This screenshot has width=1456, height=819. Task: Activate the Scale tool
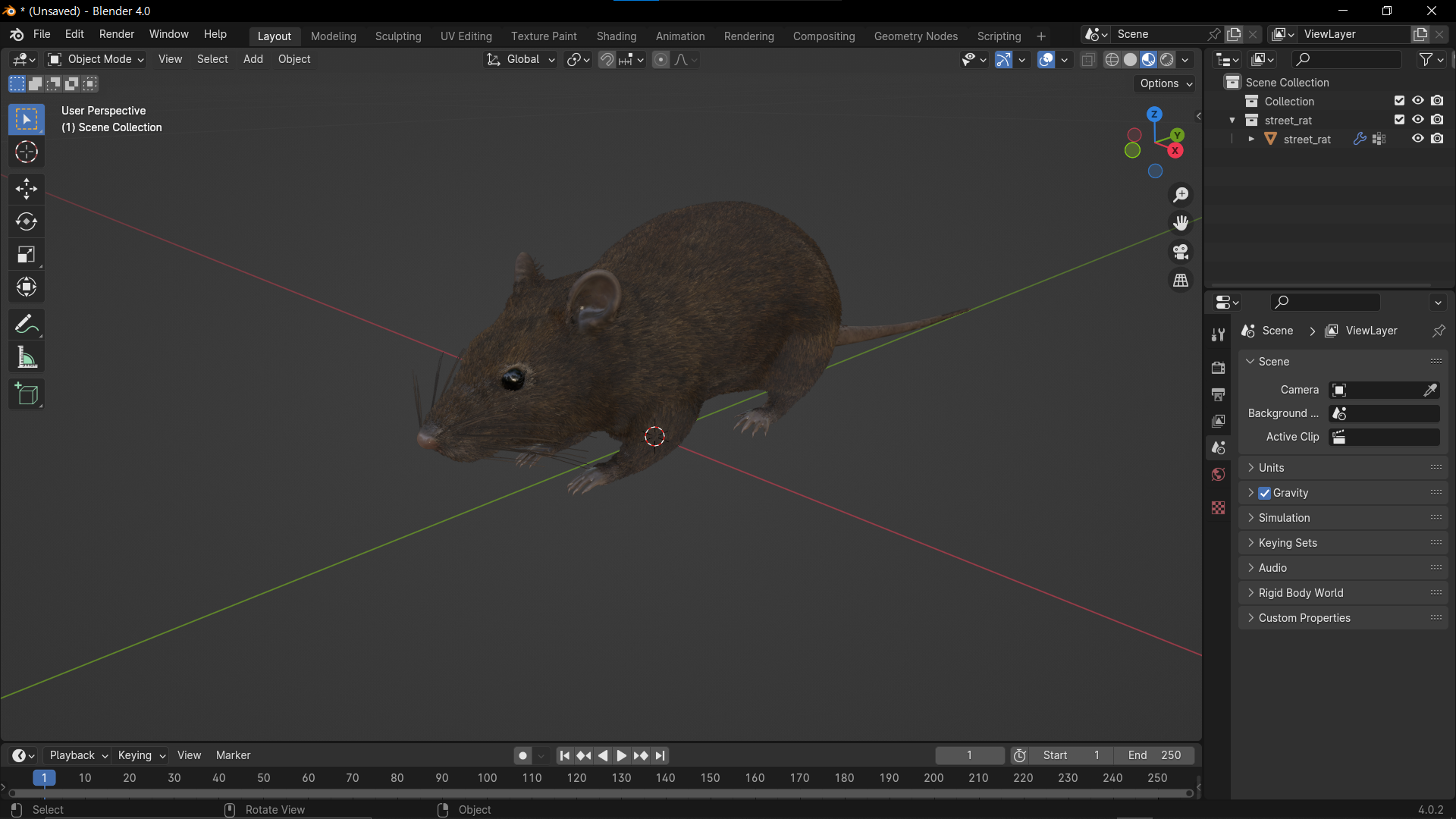coord(27,255)
